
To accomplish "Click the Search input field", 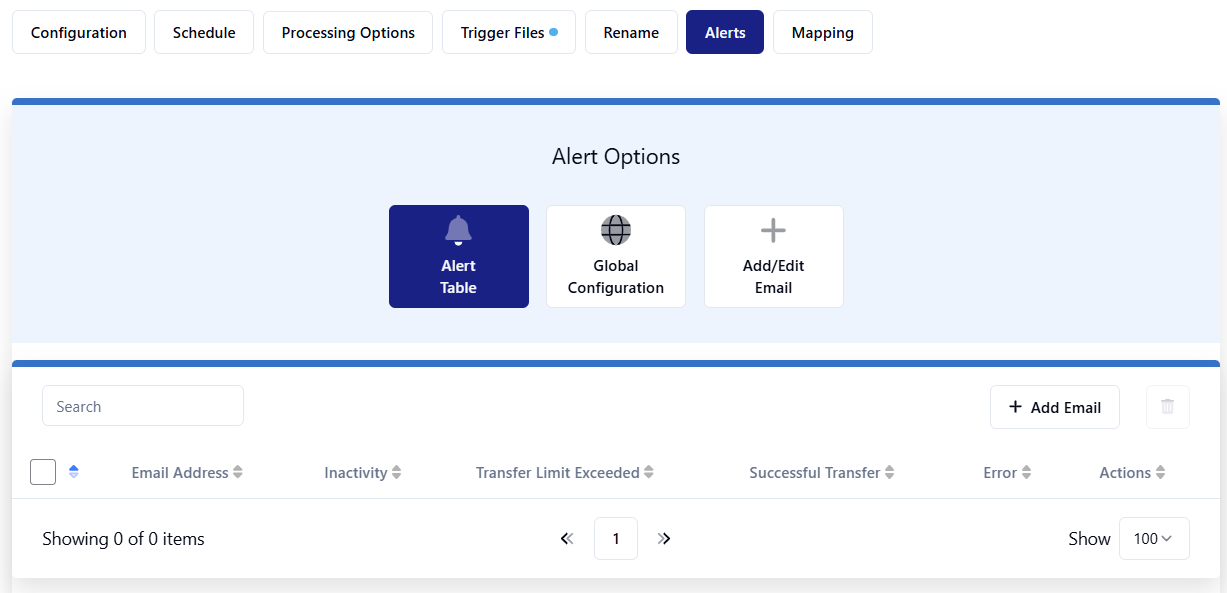I will pyautogui.click(x=143, y=406).
